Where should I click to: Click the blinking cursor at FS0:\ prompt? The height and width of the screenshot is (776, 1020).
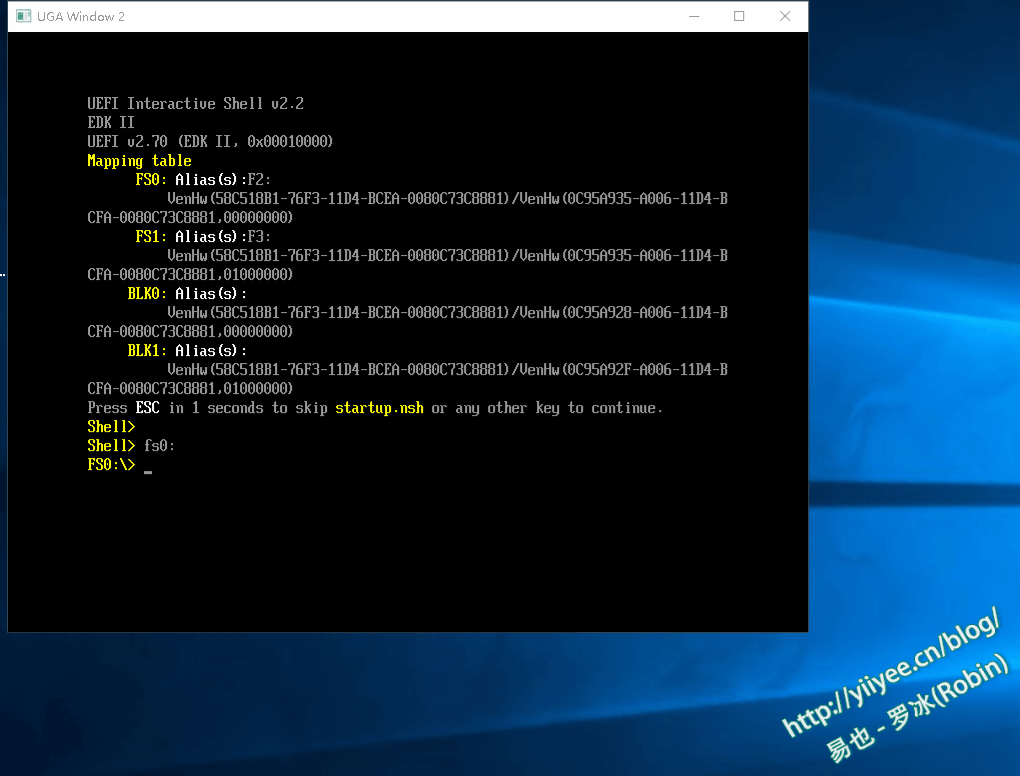[147, 470]
